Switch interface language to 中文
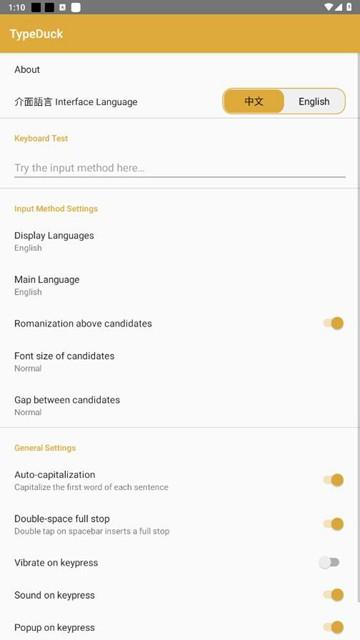 click(253, 101)
